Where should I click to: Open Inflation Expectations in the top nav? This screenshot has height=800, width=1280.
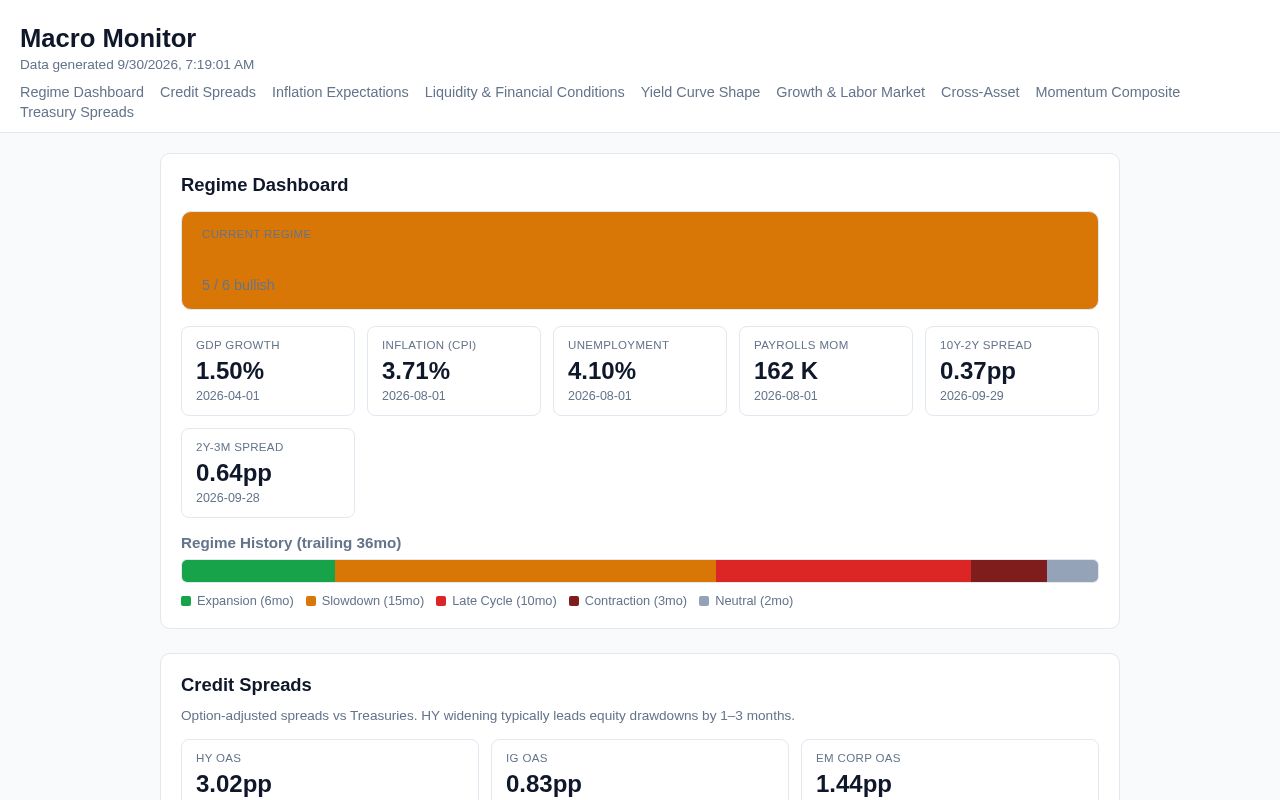click(340, 92)
